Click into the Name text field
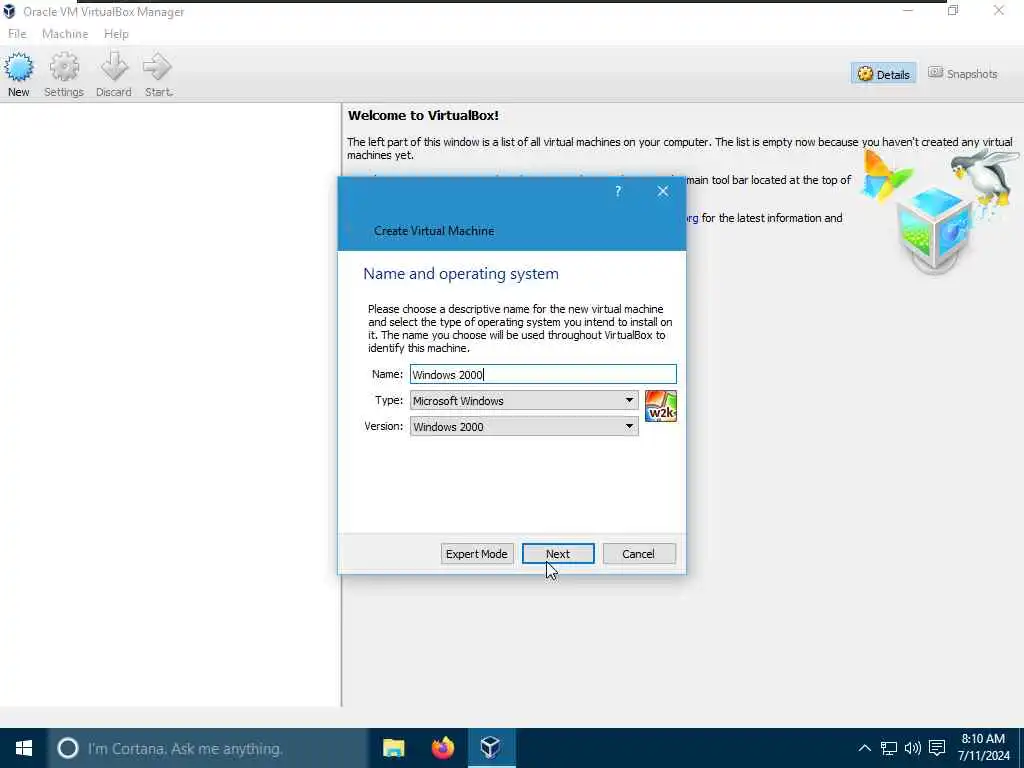Screen dimensions: 1024x768 [543, 374]
